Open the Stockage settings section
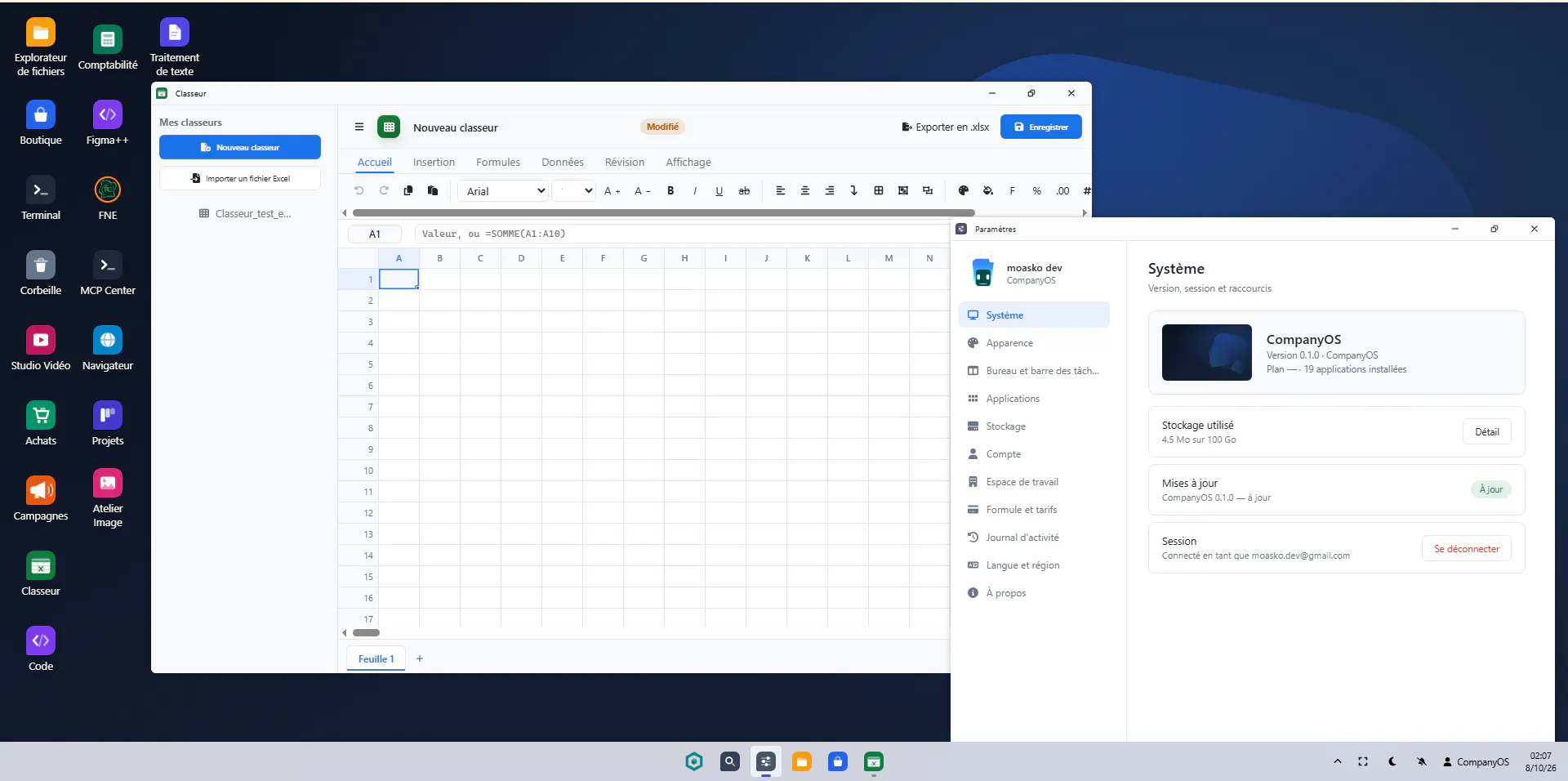This screenshot has width=1568, height=781. click(1034, 426)
